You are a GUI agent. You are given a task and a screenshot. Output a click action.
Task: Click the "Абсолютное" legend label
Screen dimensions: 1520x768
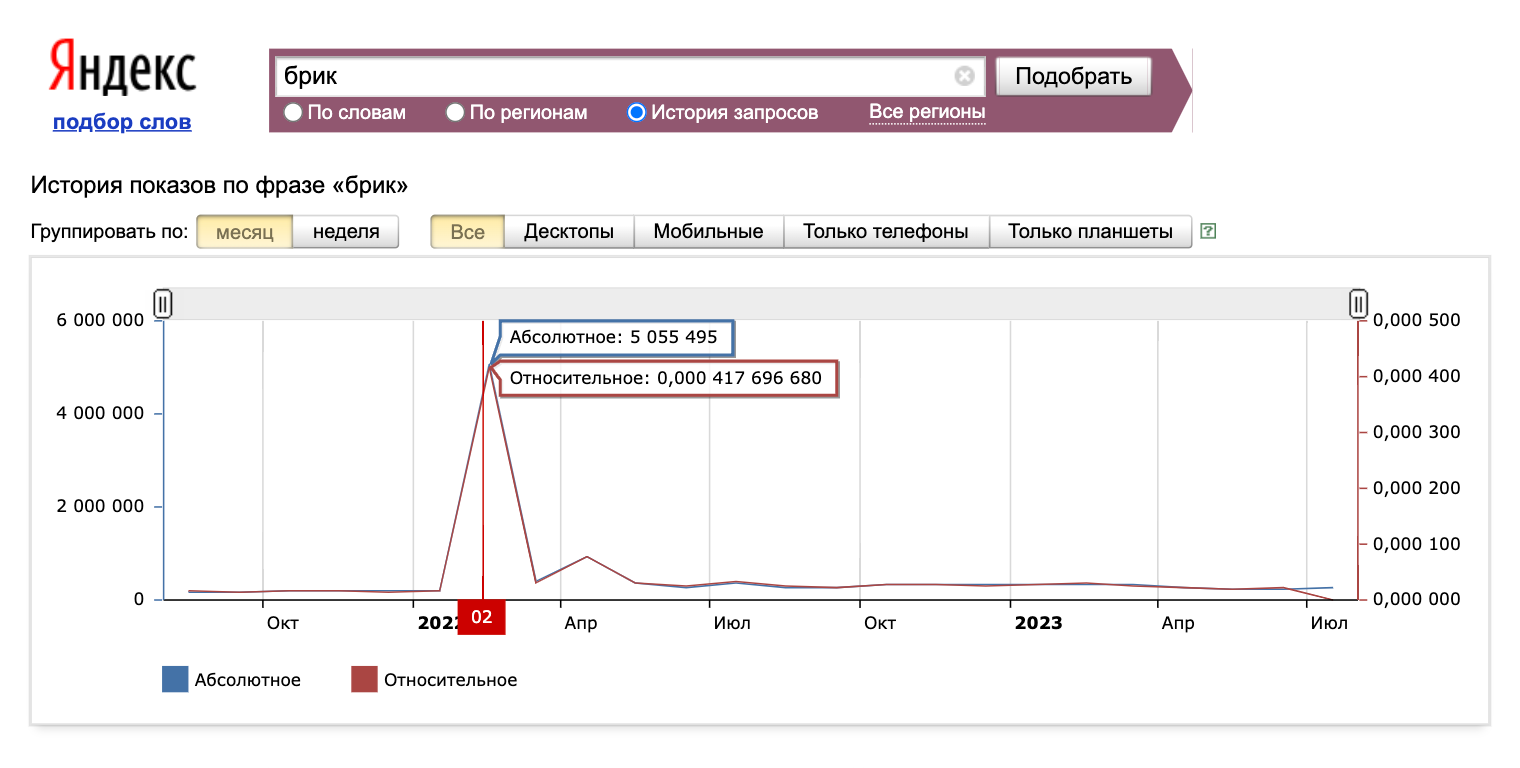(x=248, y=680)
